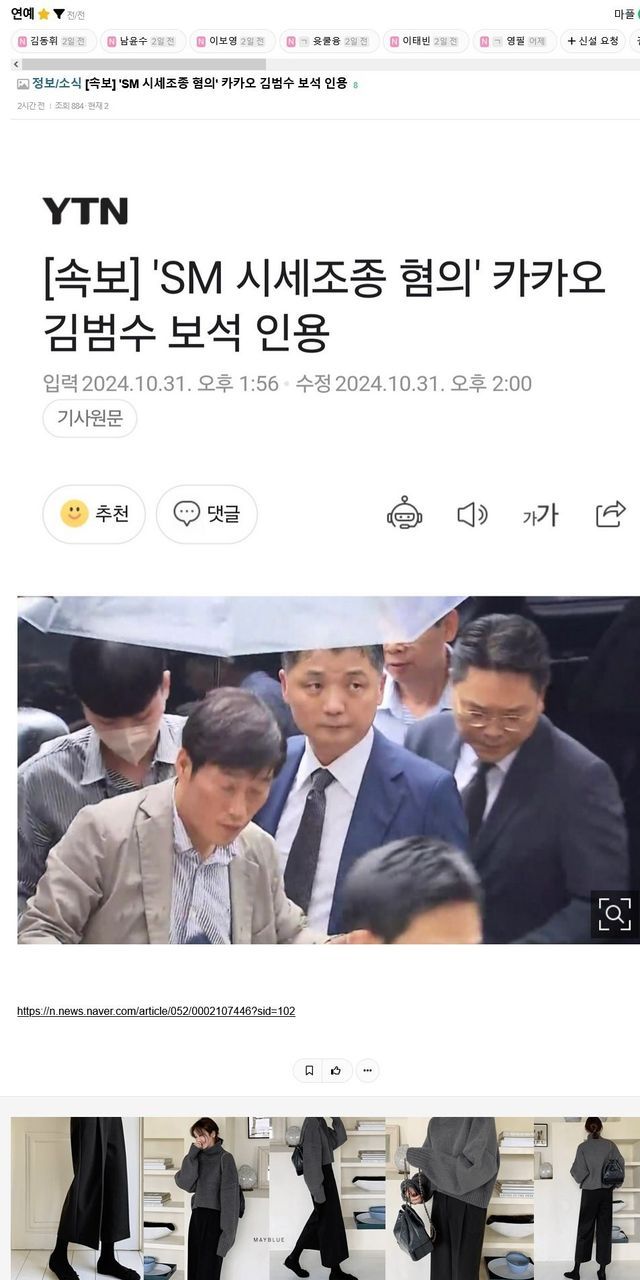Viewport: 640px width, 1280px height.
Task: Open the 가가 font size setting
Action: pos(540,515)
